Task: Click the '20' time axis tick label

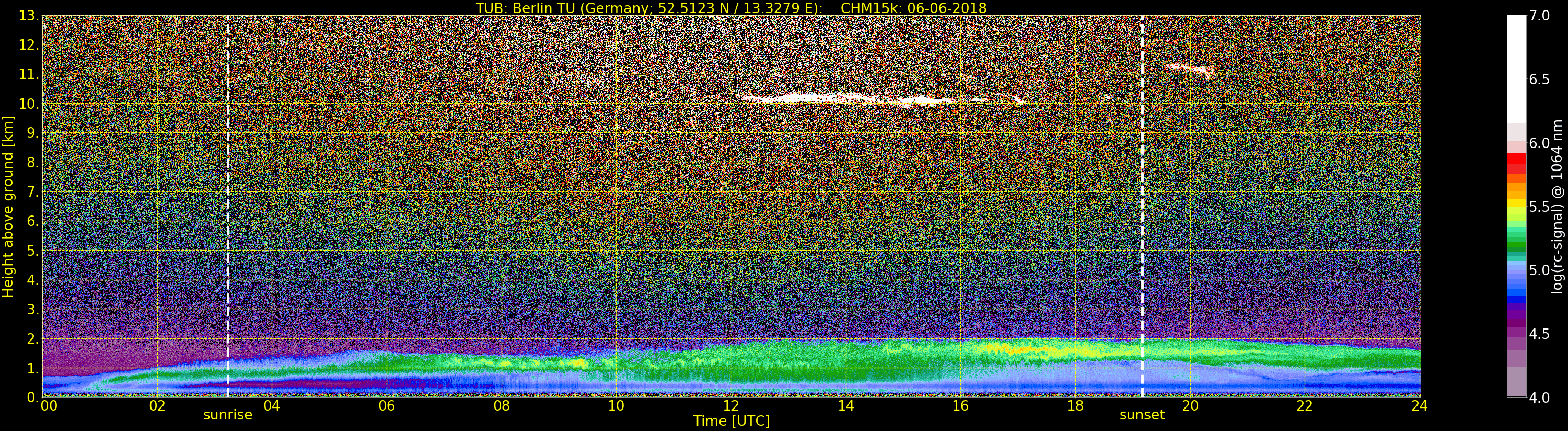Action: coord(1190,406)
